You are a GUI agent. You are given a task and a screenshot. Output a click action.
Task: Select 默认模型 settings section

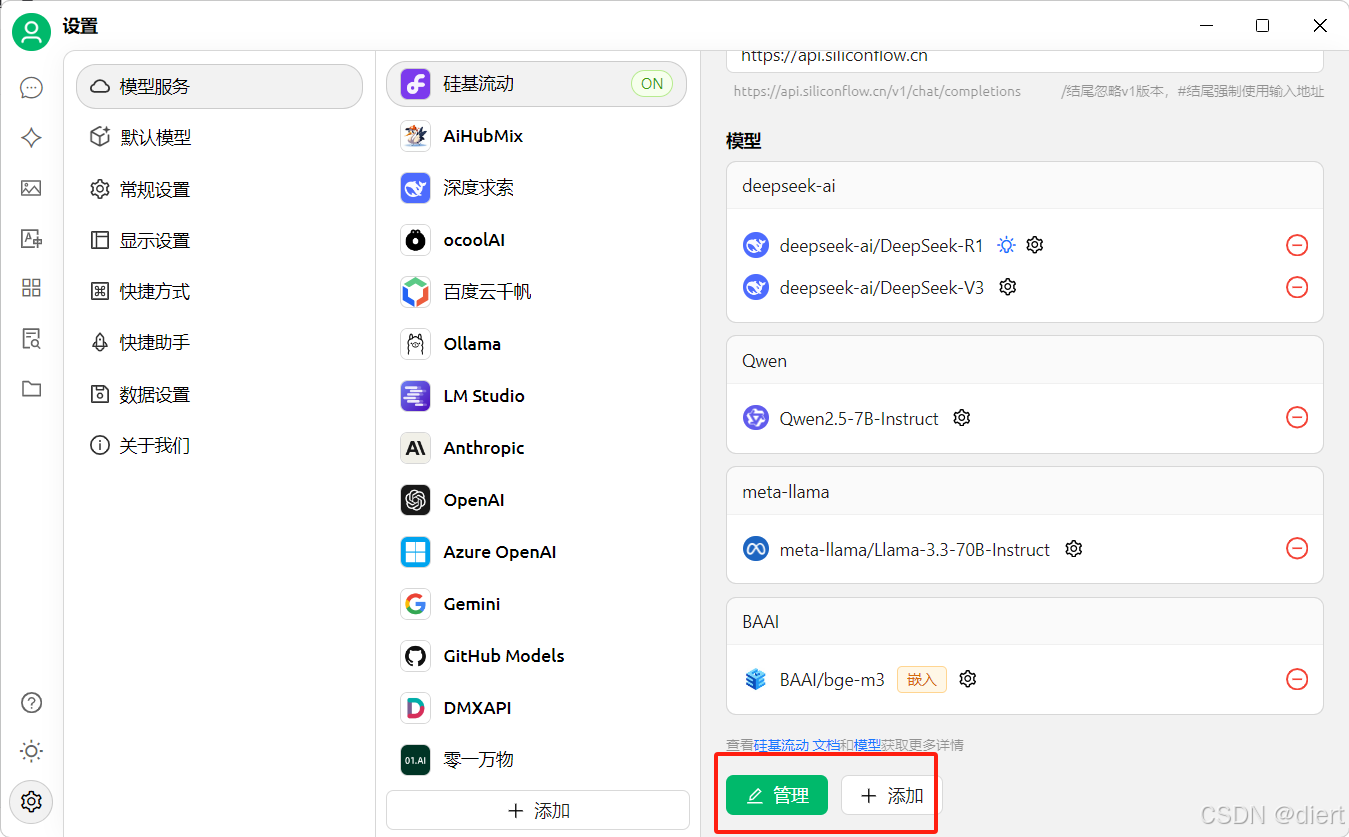tap(219, 137)
